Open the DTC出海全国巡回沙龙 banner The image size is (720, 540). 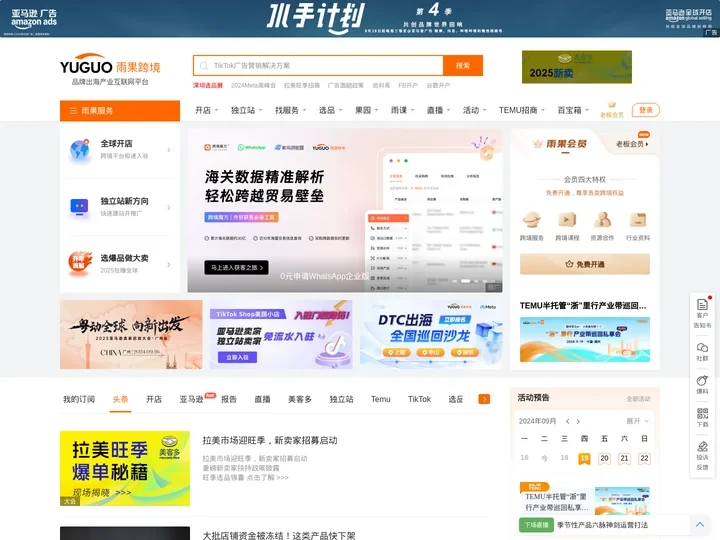431,334
